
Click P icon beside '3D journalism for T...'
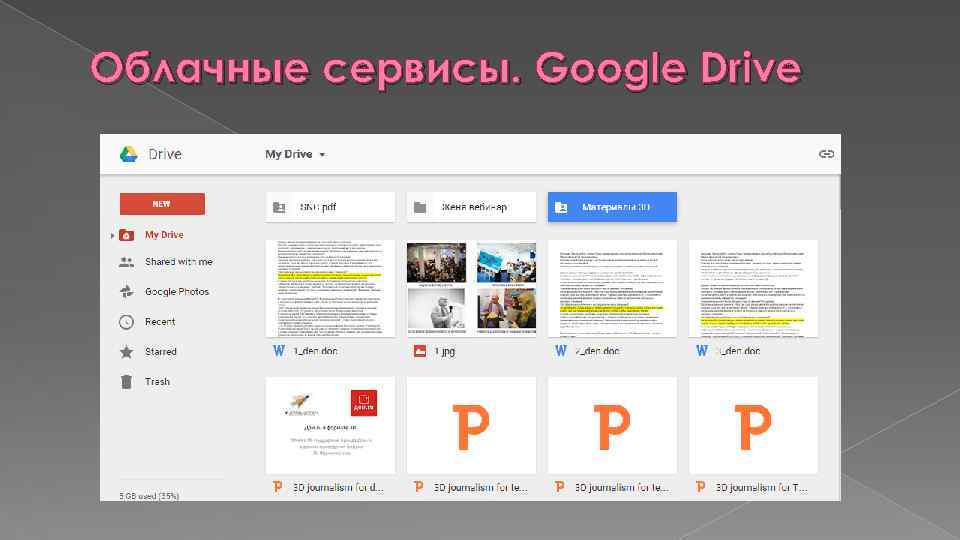701,487
